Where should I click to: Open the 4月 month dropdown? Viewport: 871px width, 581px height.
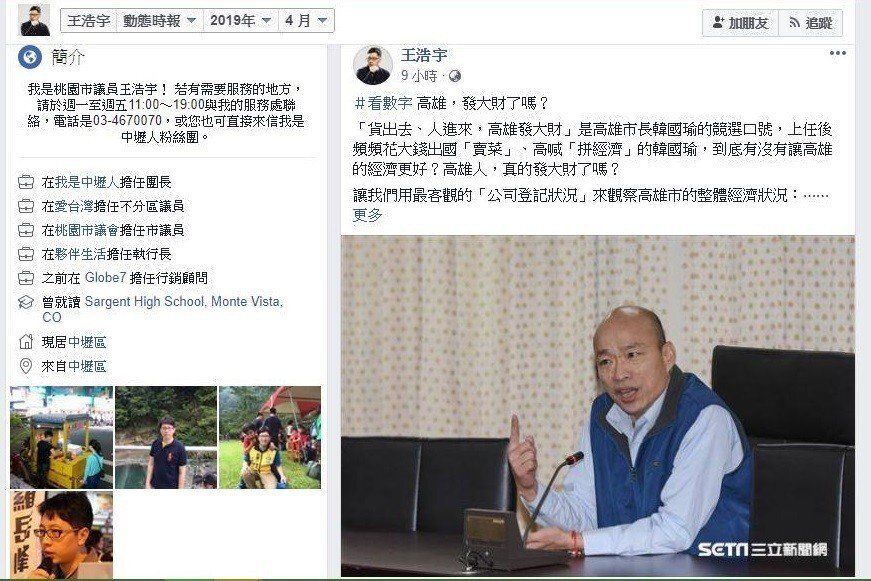(306, 21)
